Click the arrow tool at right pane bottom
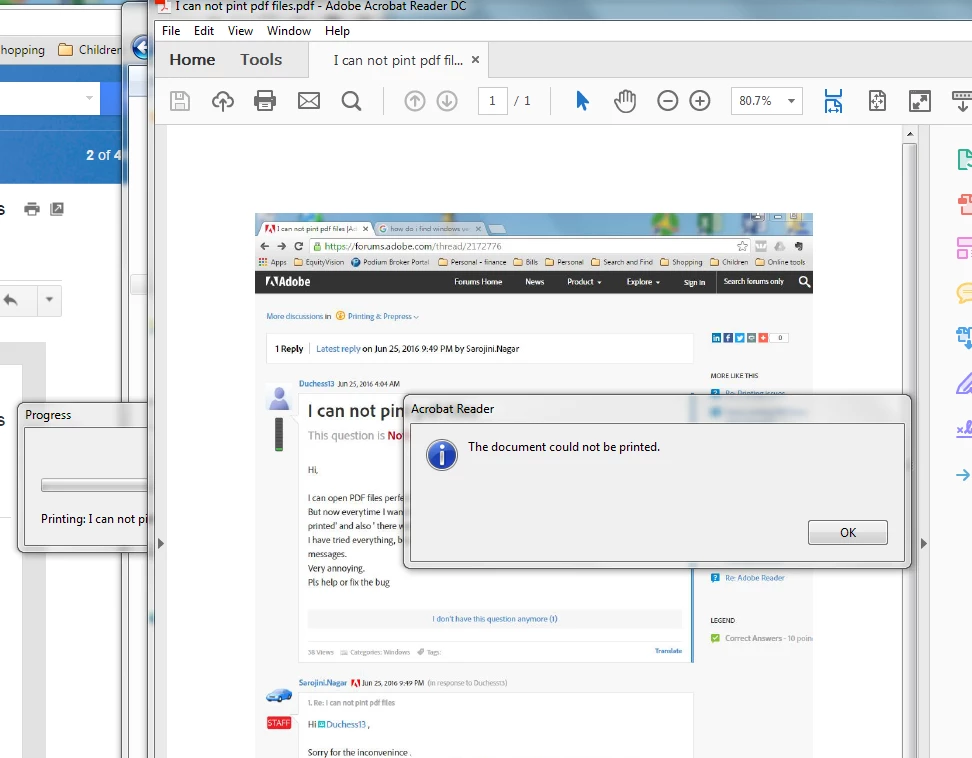Image resolution: width=972 pixels, height=758 pixels. (964, 475)
